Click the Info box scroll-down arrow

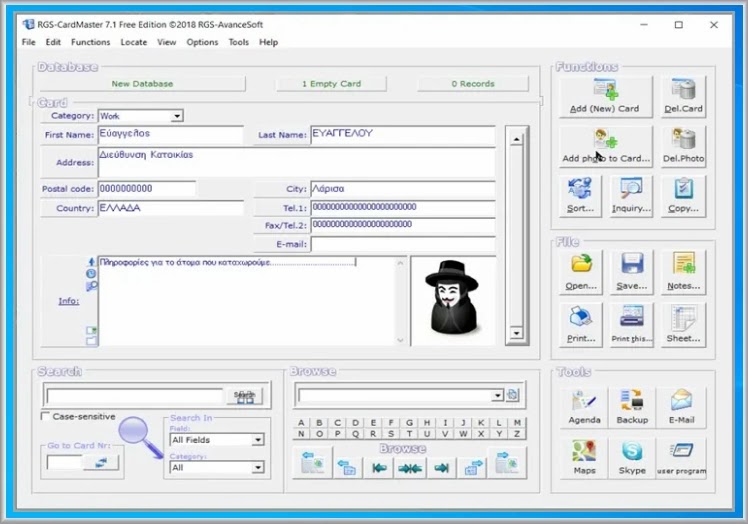[400, 340]
